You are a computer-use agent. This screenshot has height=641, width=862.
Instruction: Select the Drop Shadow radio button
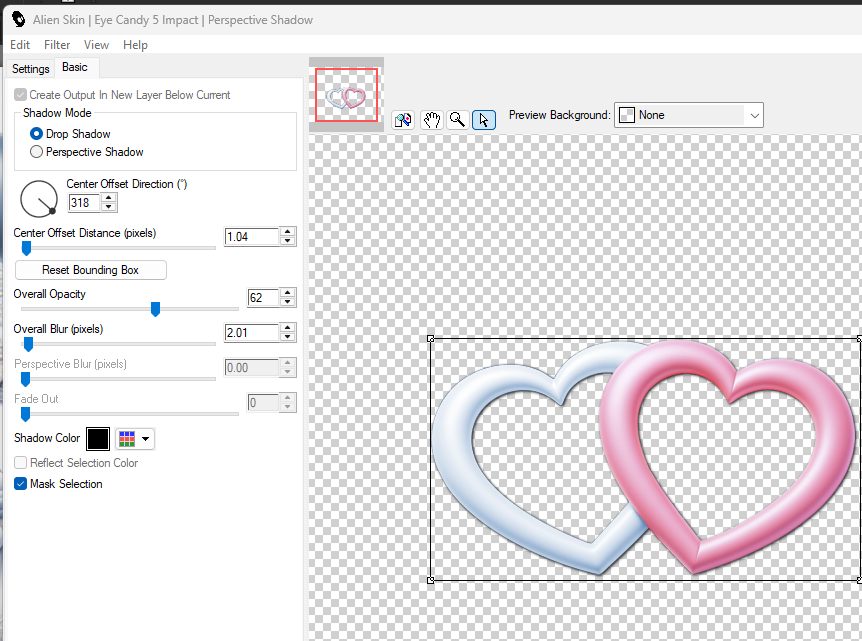pyautogui.click(x=37, y=134)
